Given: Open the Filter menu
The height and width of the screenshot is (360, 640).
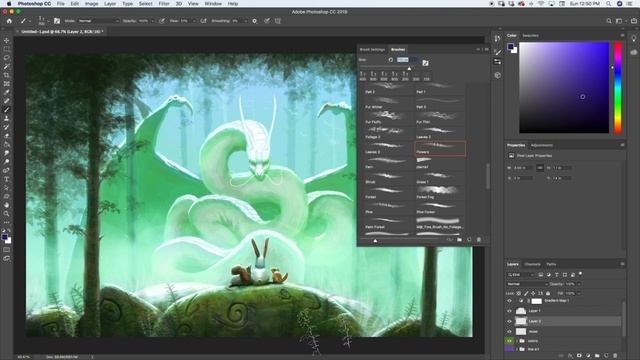Looking at the screenshot, I should [x=164, y=4].
